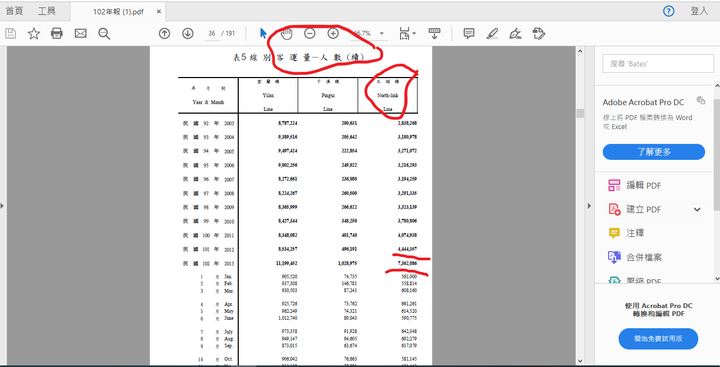Click the Pingxi column header text
This screenshot has width=720, height=367.
328,96
